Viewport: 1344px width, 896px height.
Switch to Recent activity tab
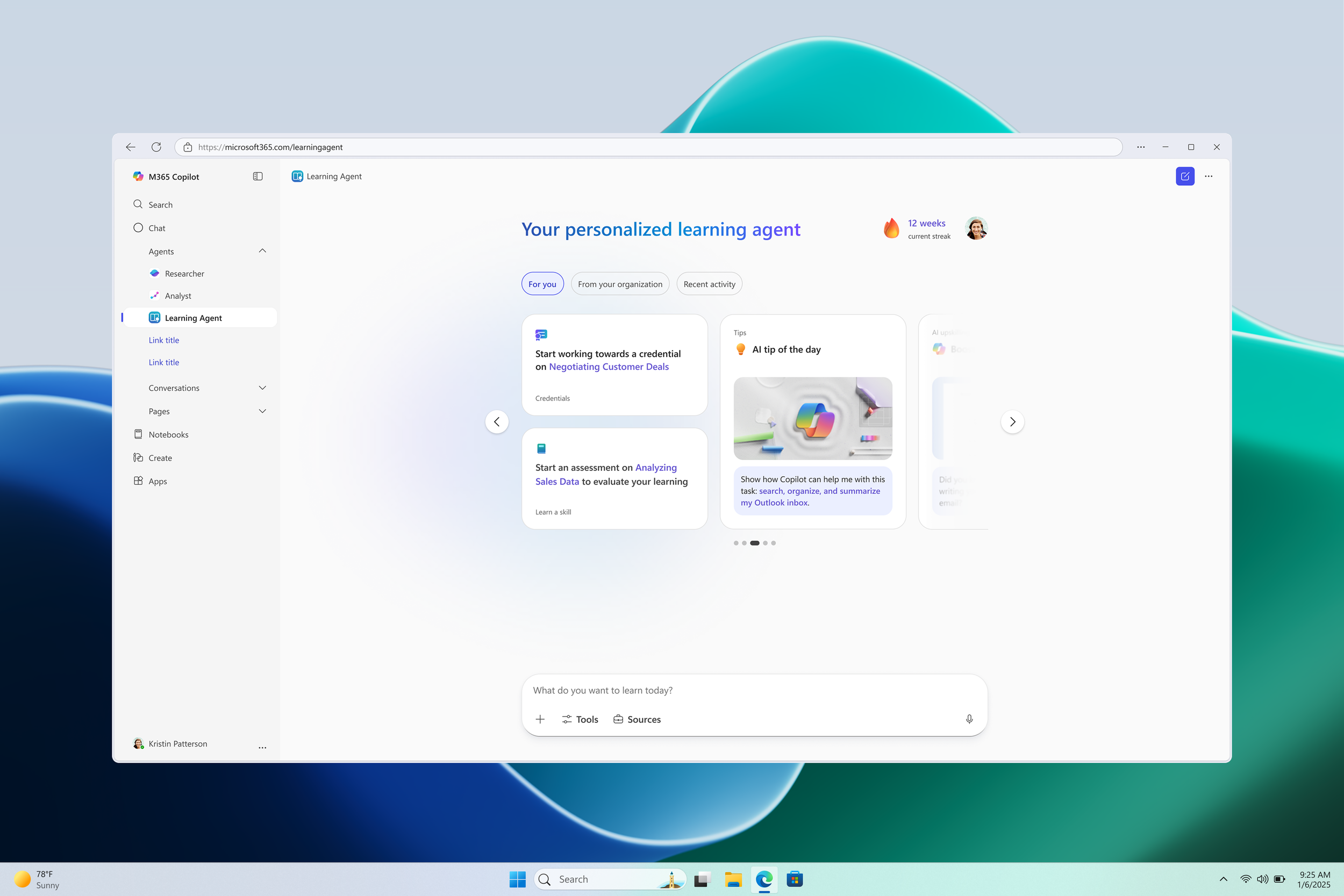point(709,284)
